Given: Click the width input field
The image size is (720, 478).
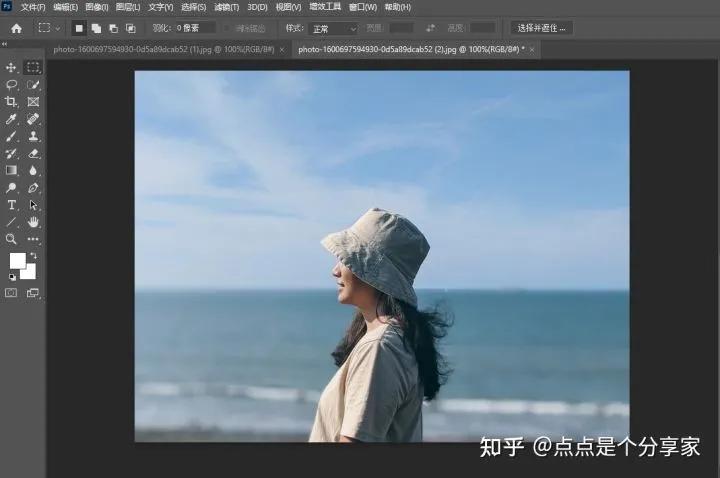Looking at the screenshot, I should tap(401, 28).
